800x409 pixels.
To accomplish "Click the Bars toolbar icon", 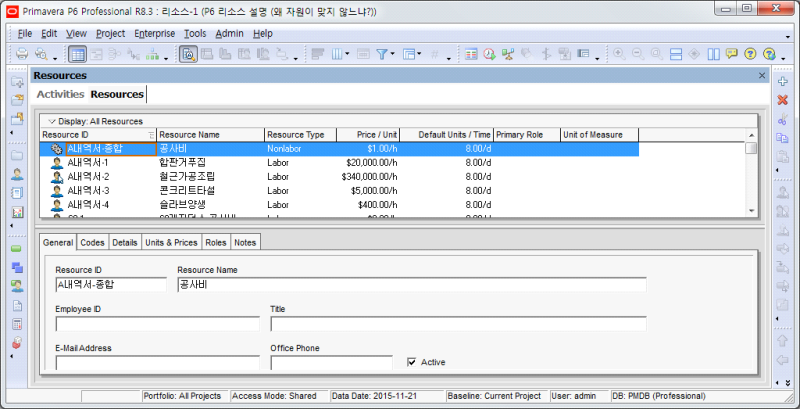I will click(x=318, y=54).
